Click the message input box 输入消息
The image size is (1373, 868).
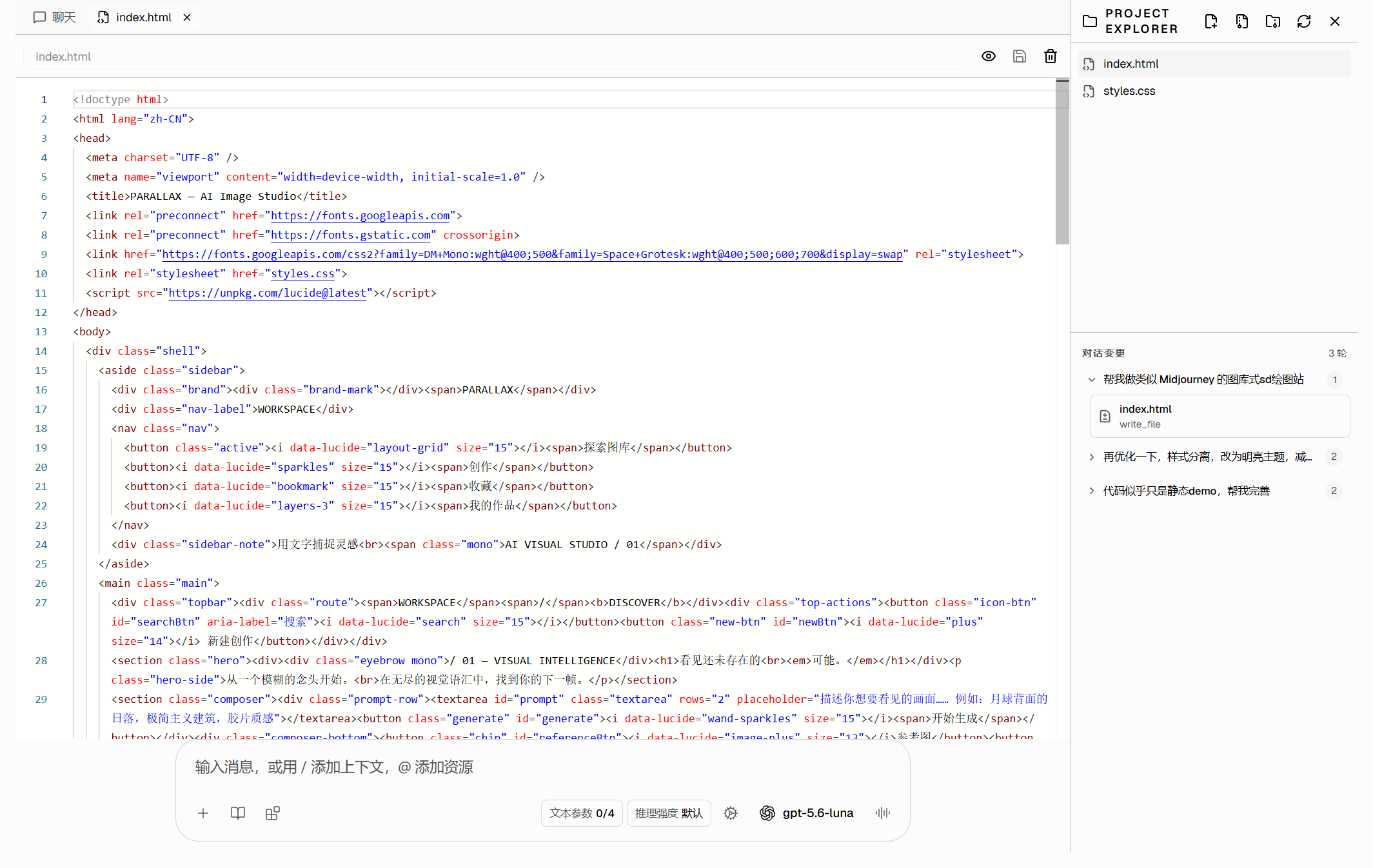542,767
